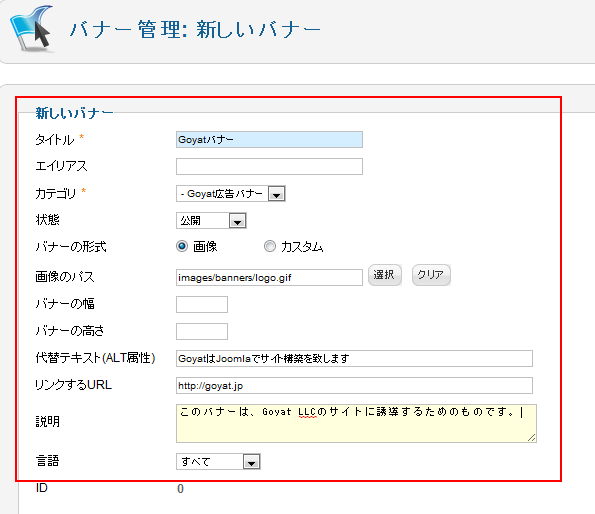595x514 pixels.
Task: Click the バナーの幅 input field
Action: (x=202, y=305)
